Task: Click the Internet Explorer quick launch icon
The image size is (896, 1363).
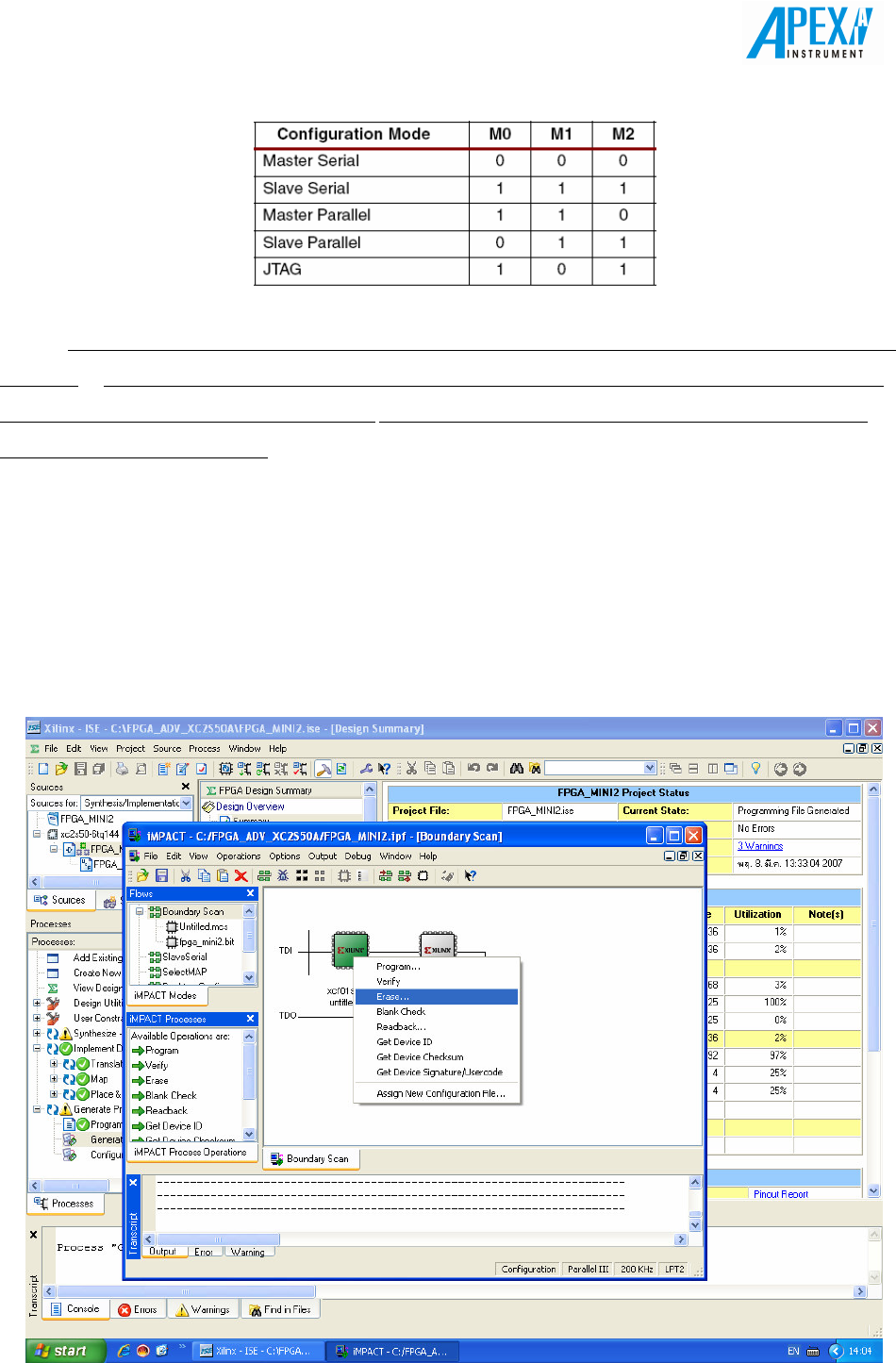Action: coord(124,1351)
